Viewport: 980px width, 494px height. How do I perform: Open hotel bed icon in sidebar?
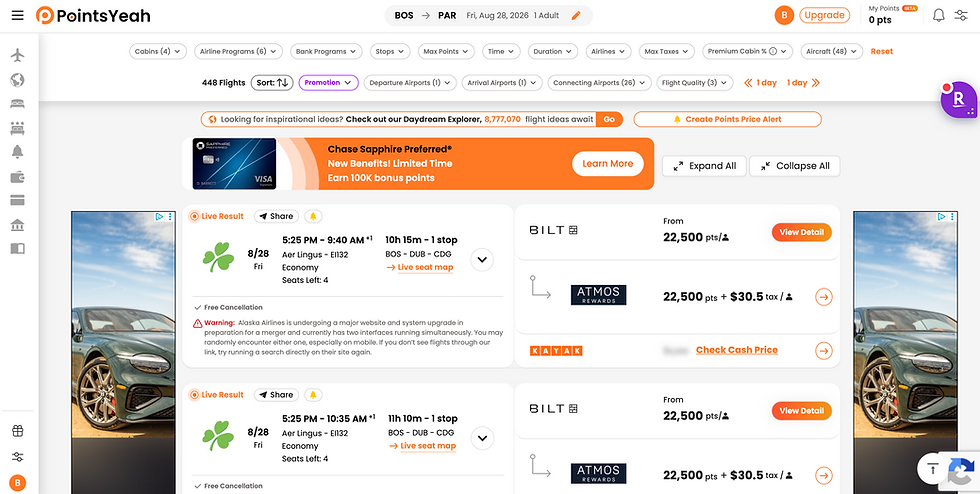pyautogui.click(x=18, y=104)
